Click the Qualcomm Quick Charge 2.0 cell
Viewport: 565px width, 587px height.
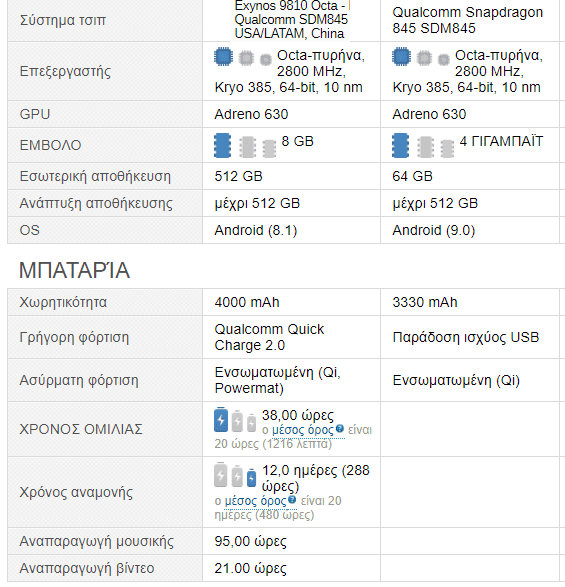tap(291, 337)
